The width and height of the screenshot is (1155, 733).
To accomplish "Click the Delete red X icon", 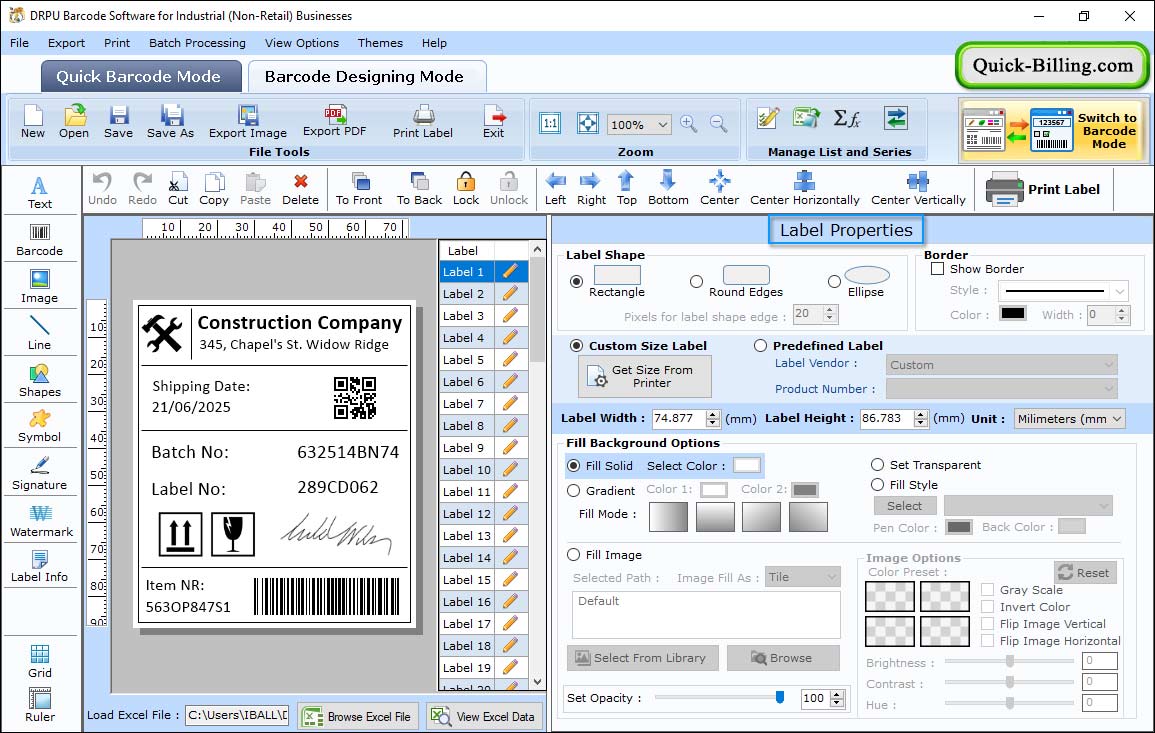I will pos(301,181).
